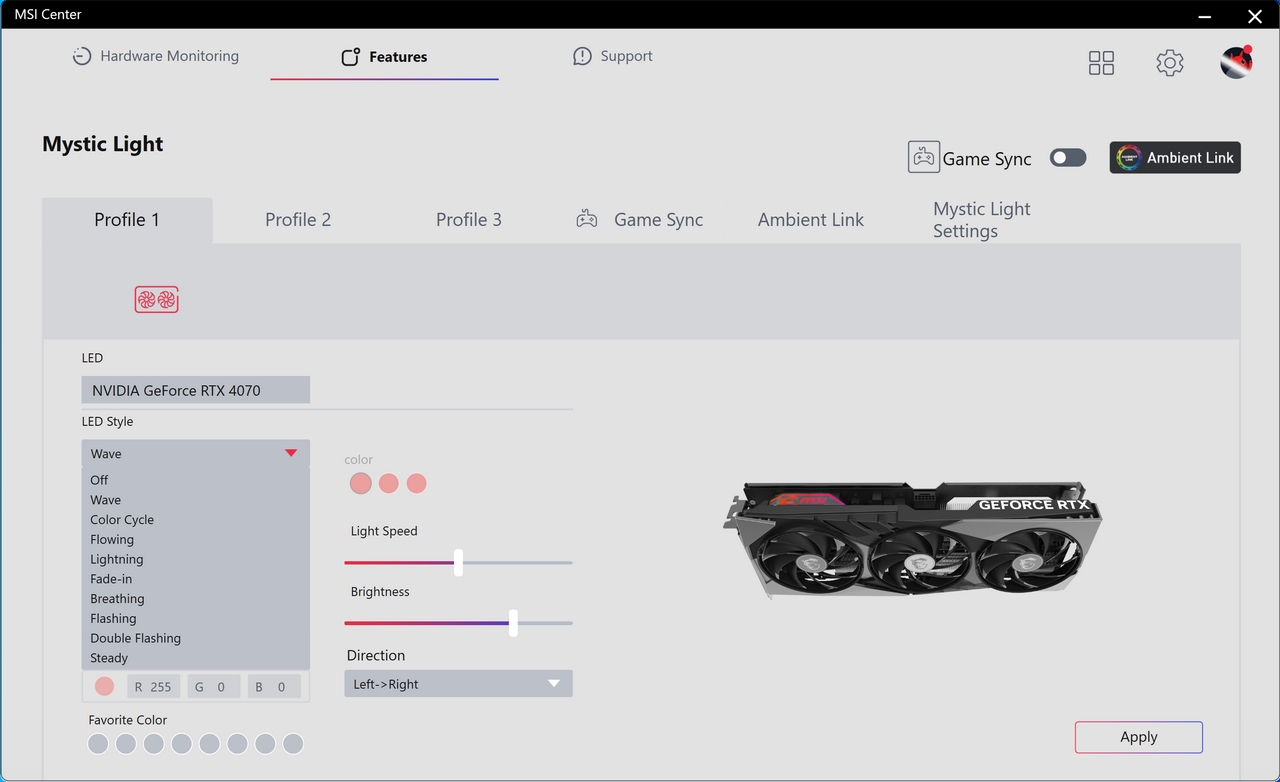Image resolution: width=1280 pixels, height=782 pixels.
Task: Select the first color swatch under color
Action: pos(361,484)
